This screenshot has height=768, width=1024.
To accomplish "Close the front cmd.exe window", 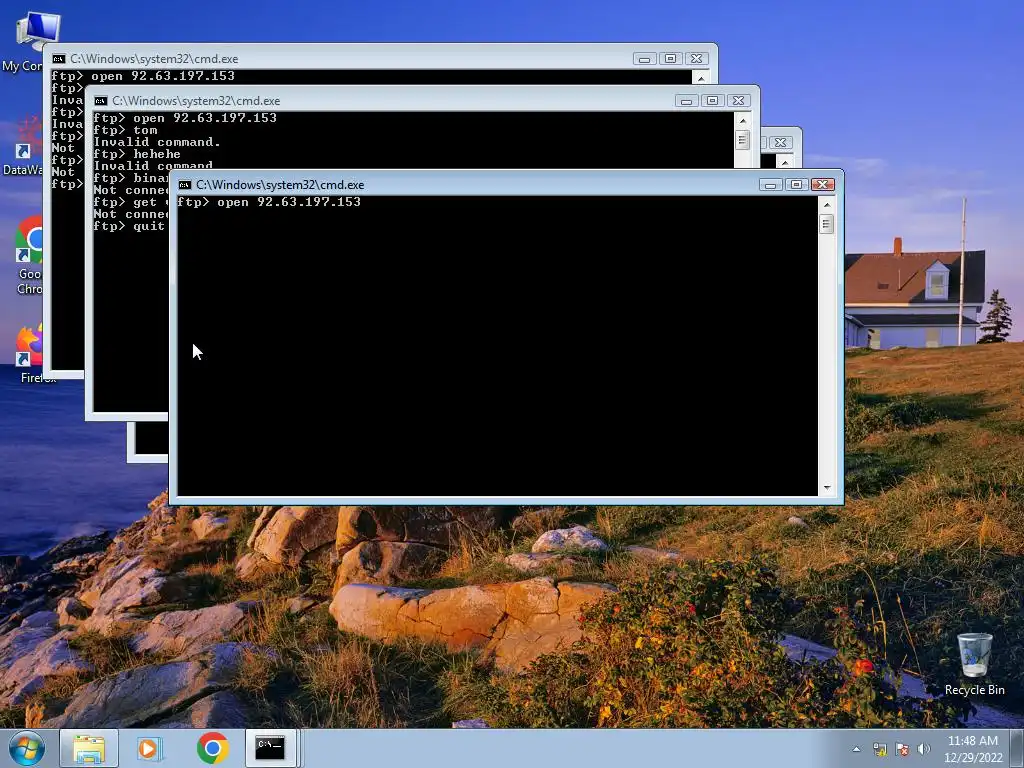I will (822, 185).
